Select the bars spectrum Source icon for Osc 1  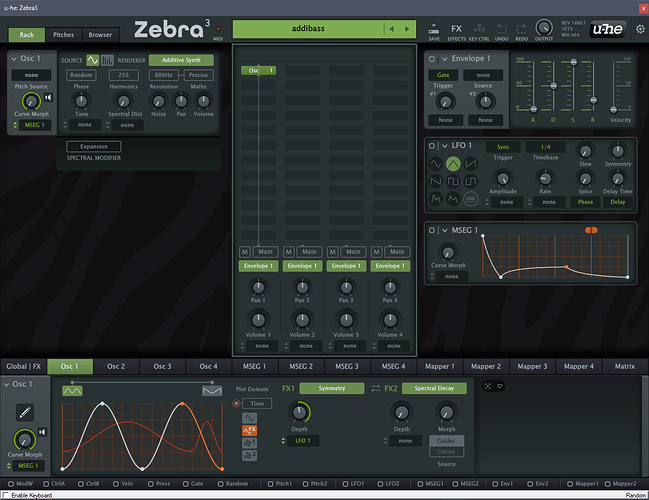click(x=107, y=60)
